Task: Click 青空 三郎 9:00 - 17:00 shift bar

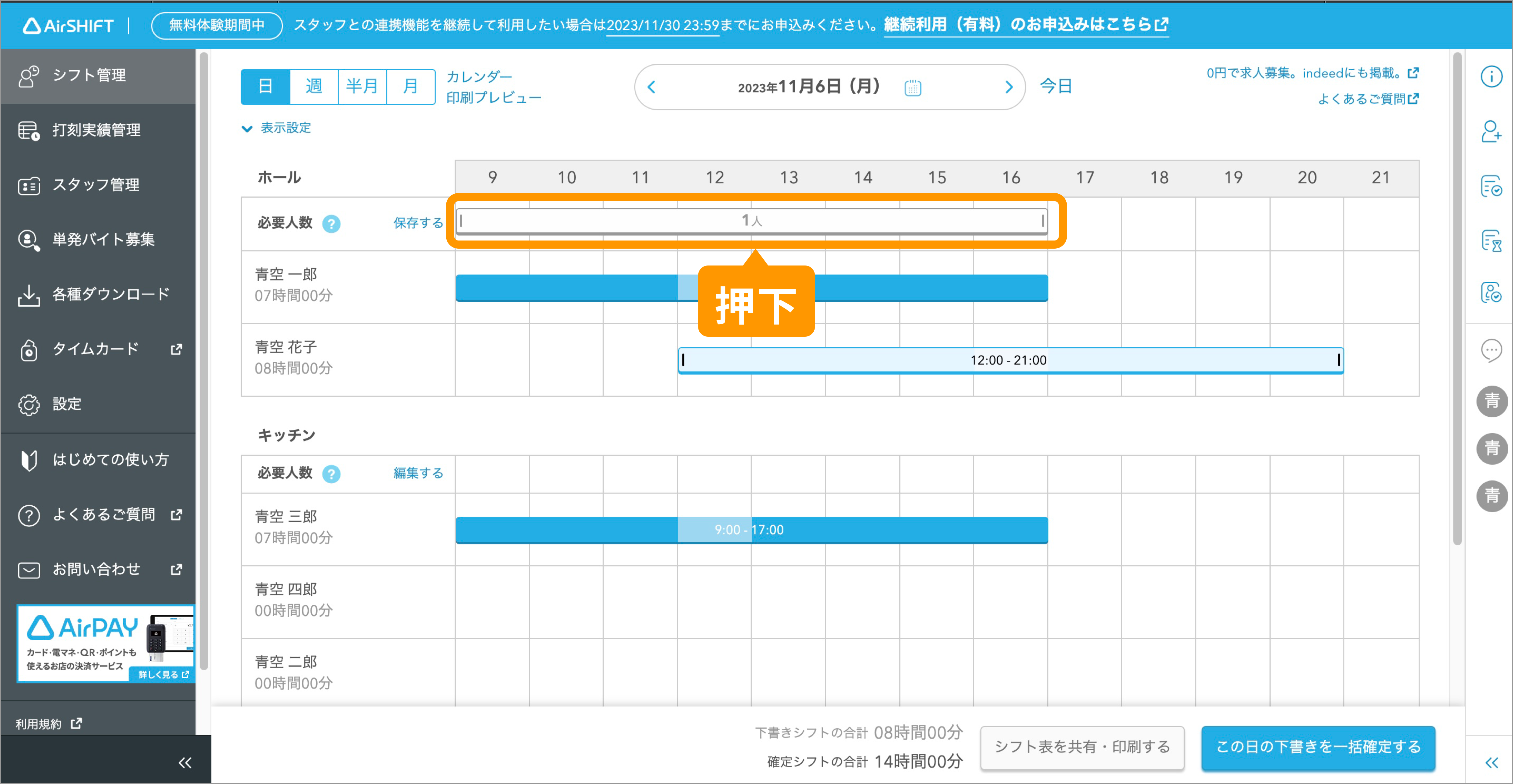Action: tap(752, 530)
